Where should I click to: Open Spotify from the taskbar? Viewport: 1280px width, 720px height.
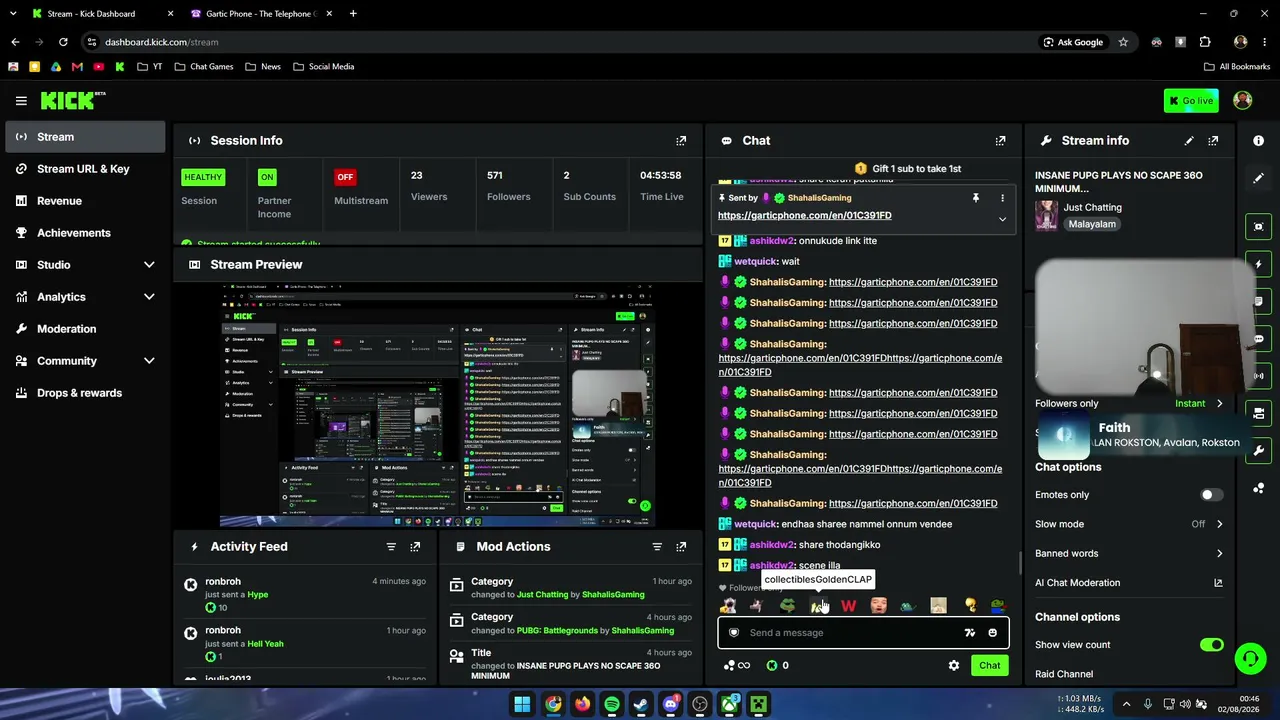[612, 704]
